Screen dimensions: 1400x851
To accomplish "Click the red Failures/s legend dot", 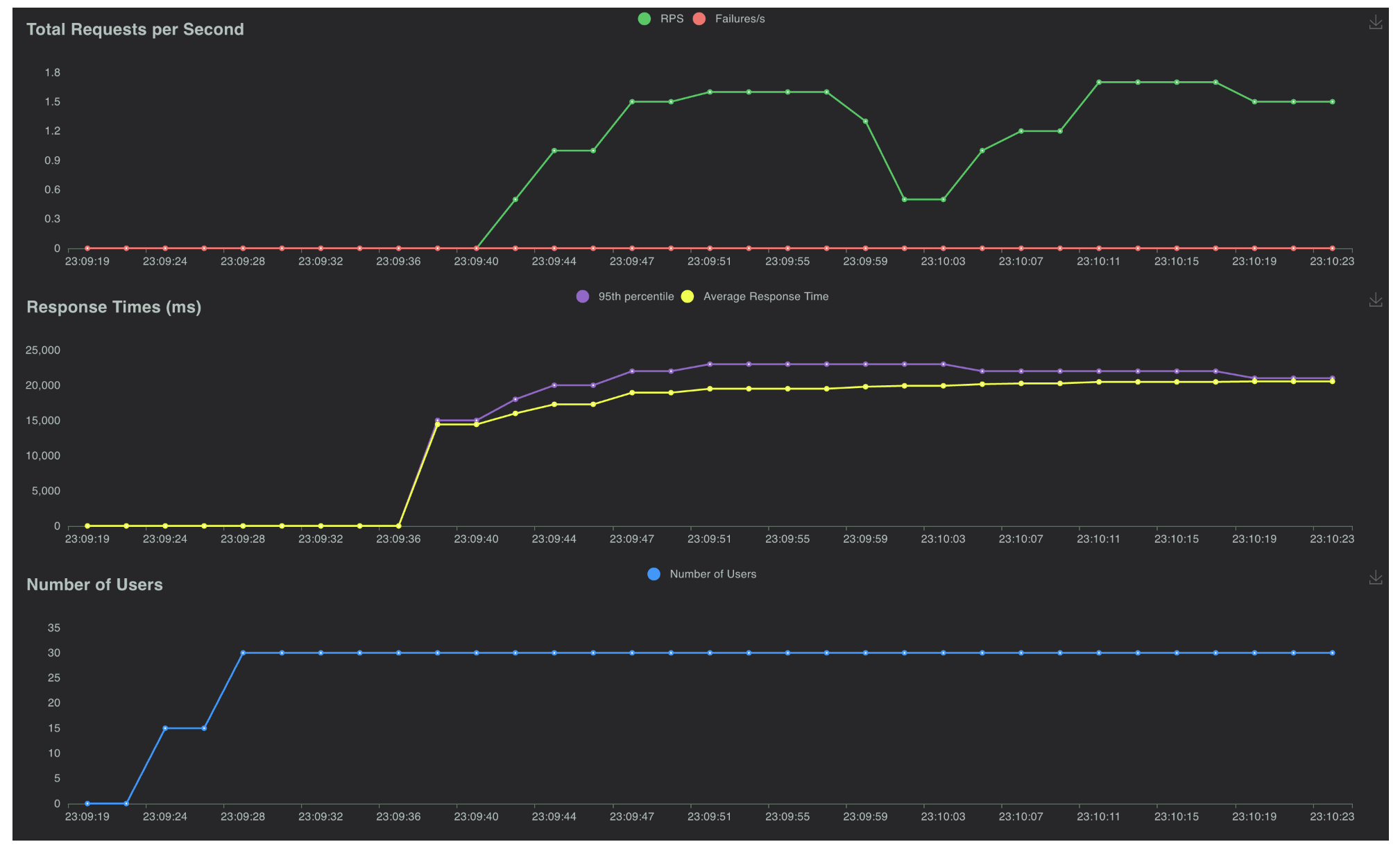I will pyautogui.click(x=699, y=19).
